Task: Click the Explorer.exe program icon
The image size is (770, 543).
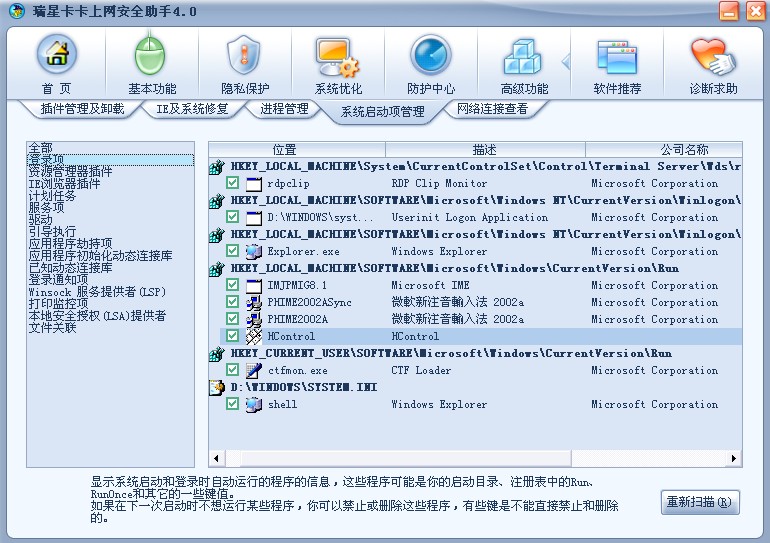Action: coord(254,251)
